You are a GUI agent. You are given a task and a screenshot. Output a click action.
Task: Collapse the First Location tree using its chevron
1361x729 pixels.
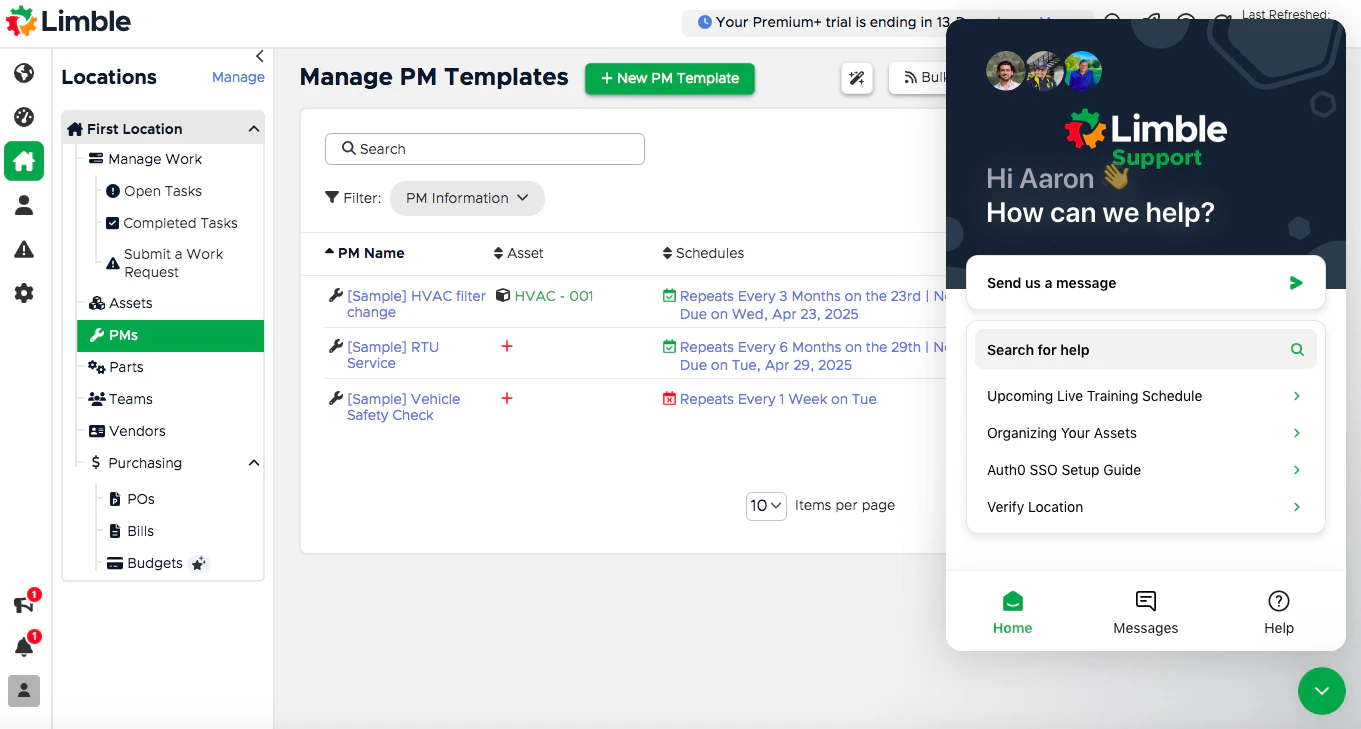click(254, 128)
